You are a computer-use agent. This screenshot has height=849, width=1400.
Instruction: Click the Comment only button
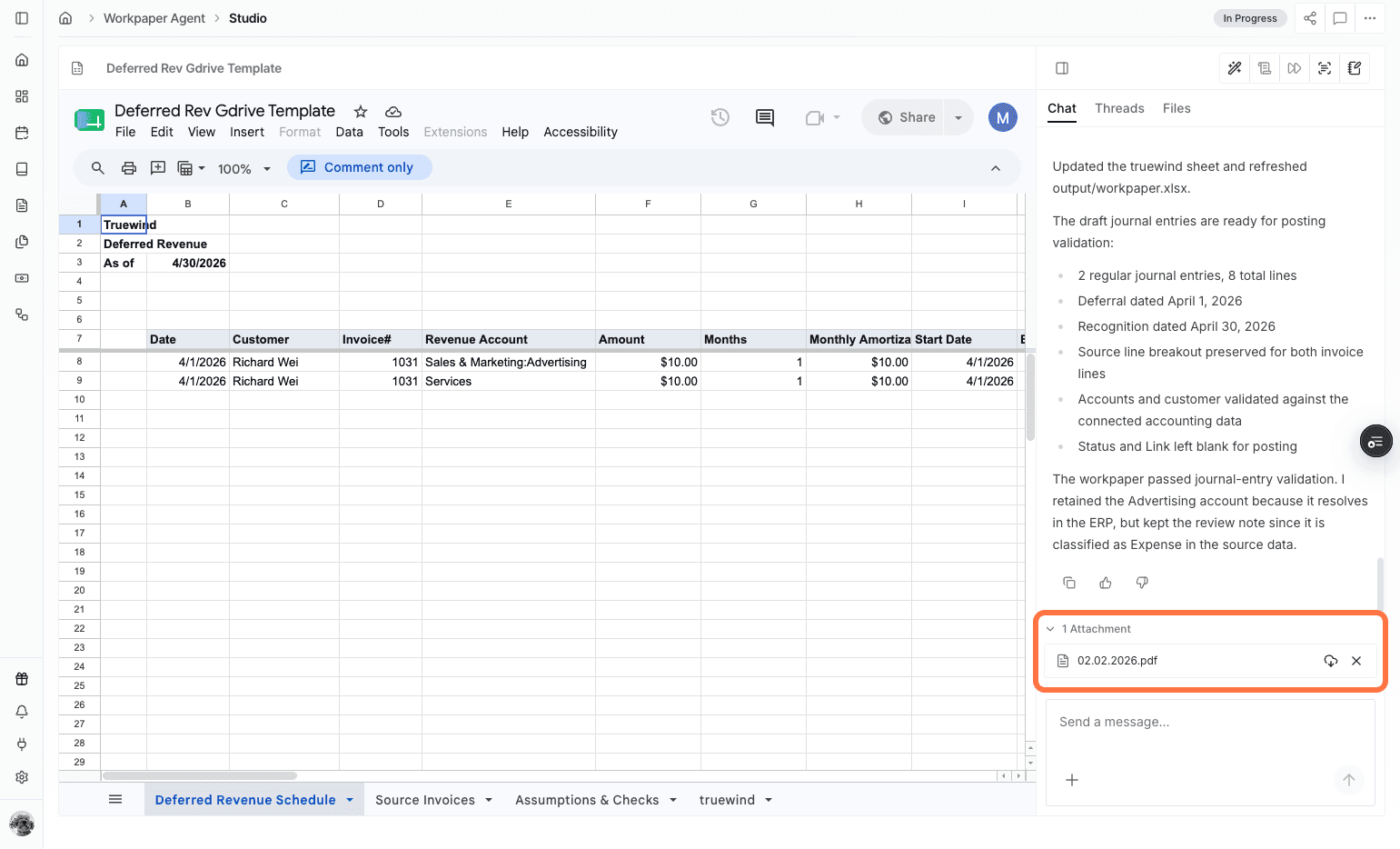[x=360, y=167]
